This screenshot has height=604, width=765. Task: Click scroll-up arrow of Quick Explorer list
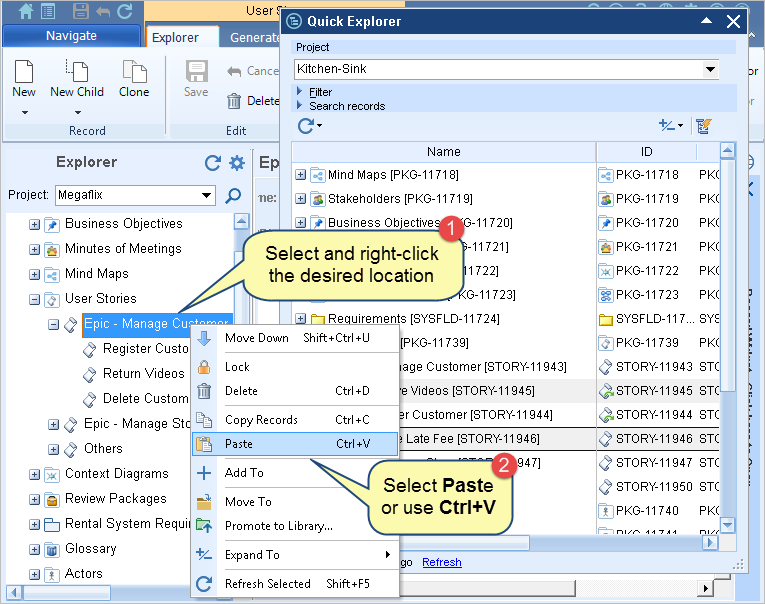pos(727,151)
